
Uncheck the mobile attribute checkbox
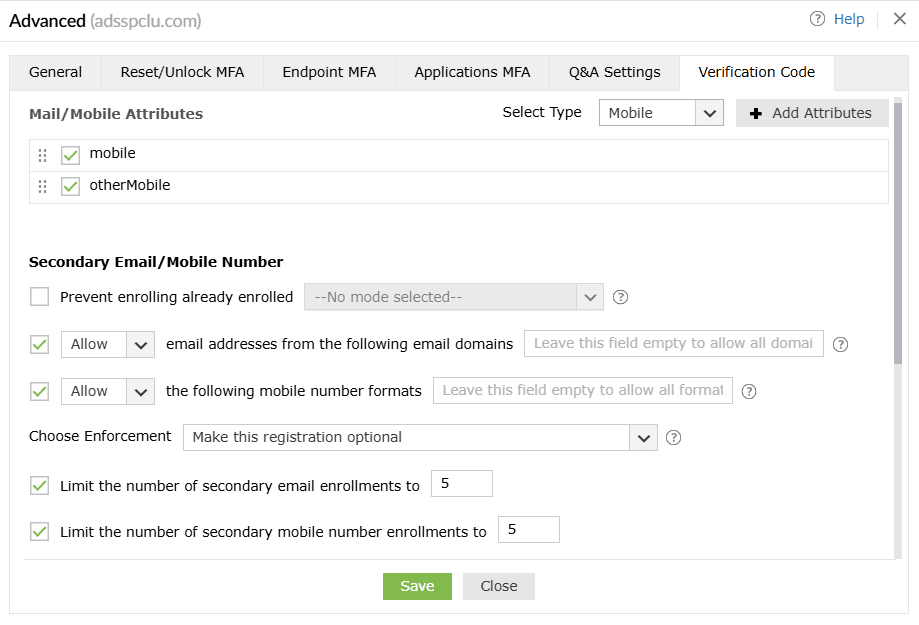pos(69,155)
